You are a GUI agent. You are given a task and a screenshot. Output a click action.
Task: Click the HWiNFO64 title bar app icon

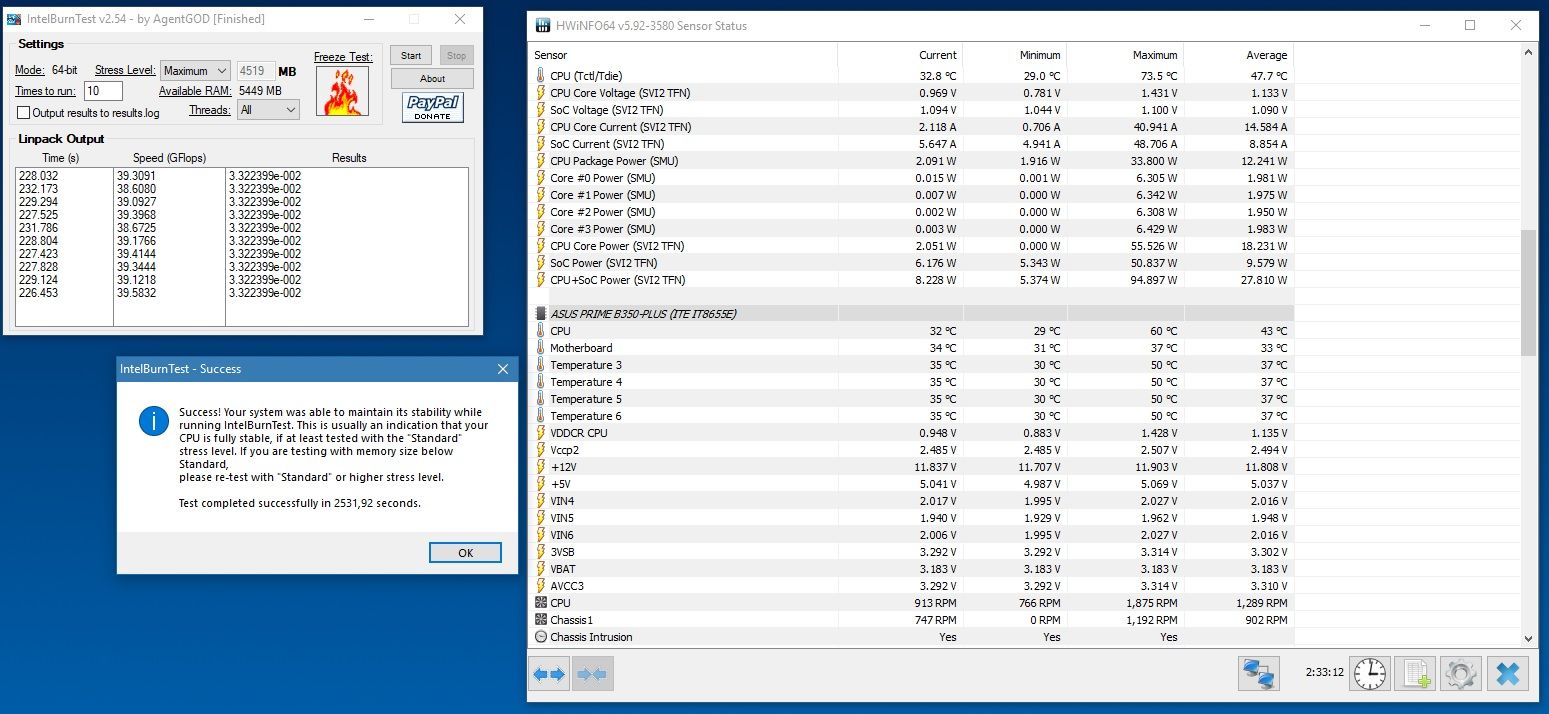[x=543, y=25]
